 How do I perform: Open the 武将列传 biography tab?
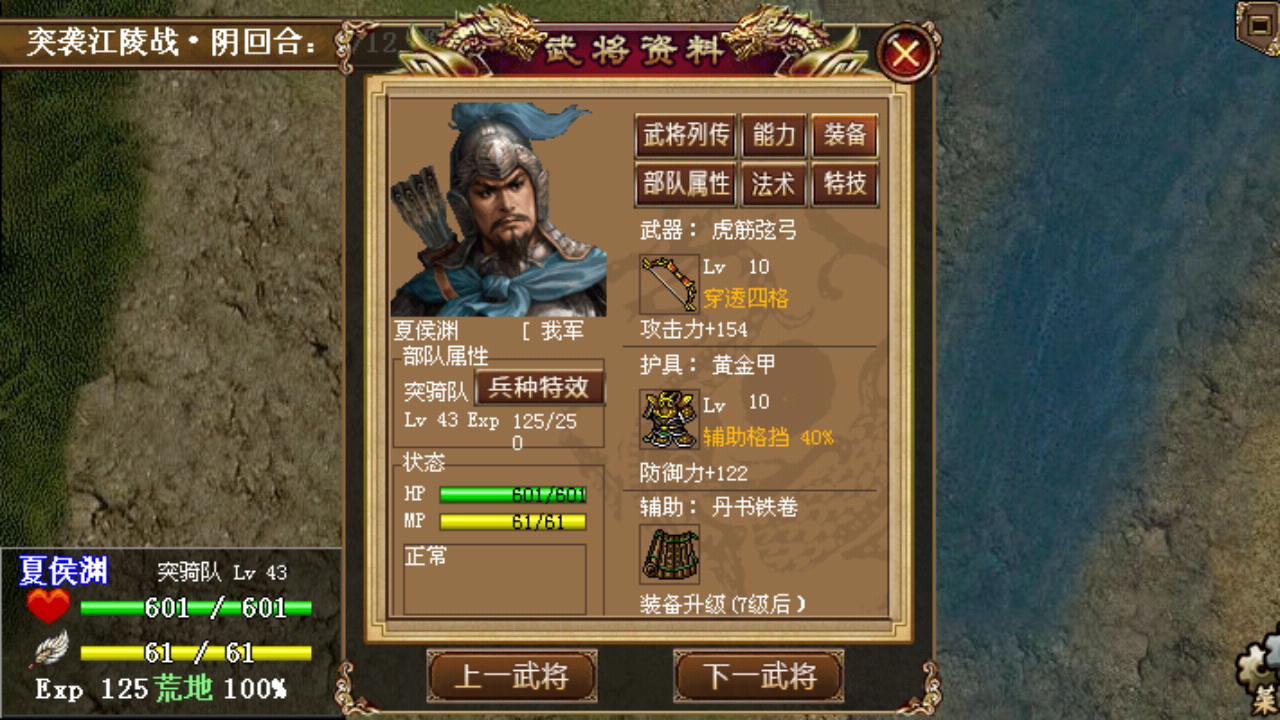(x=685, y=136)
